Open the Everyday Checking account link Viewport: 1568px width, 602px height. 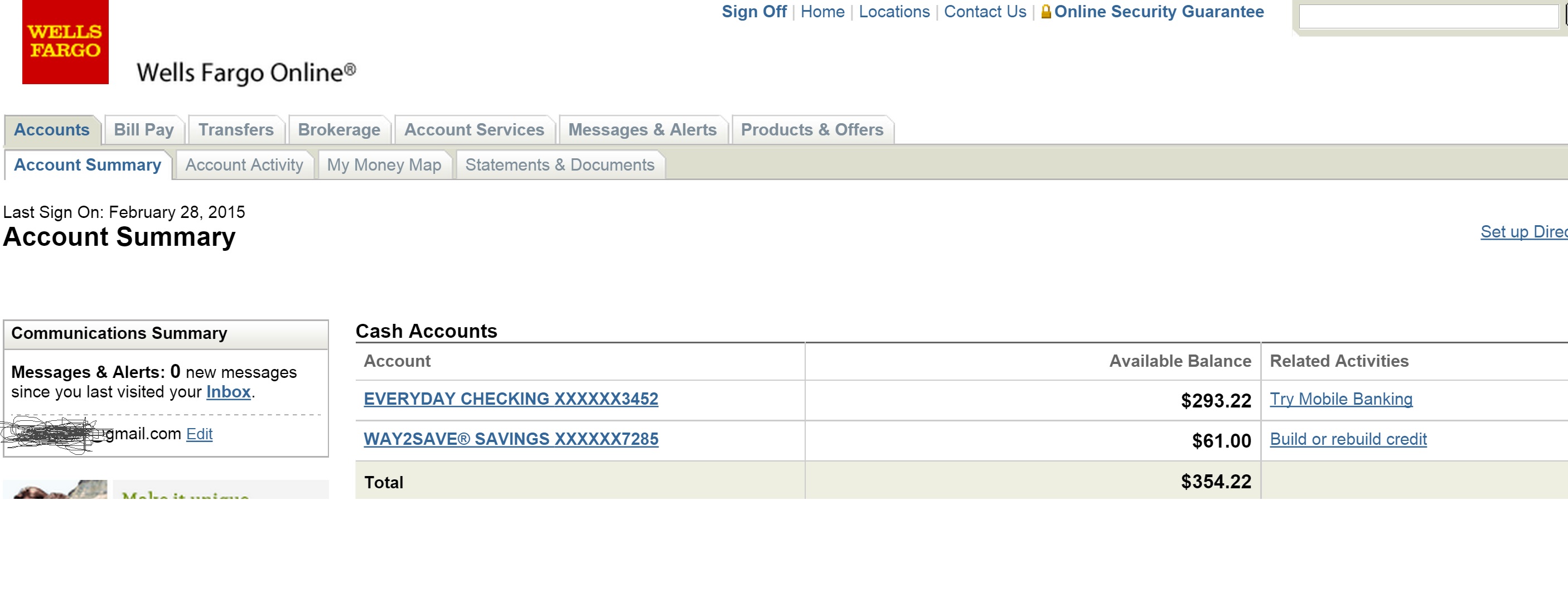511,399
